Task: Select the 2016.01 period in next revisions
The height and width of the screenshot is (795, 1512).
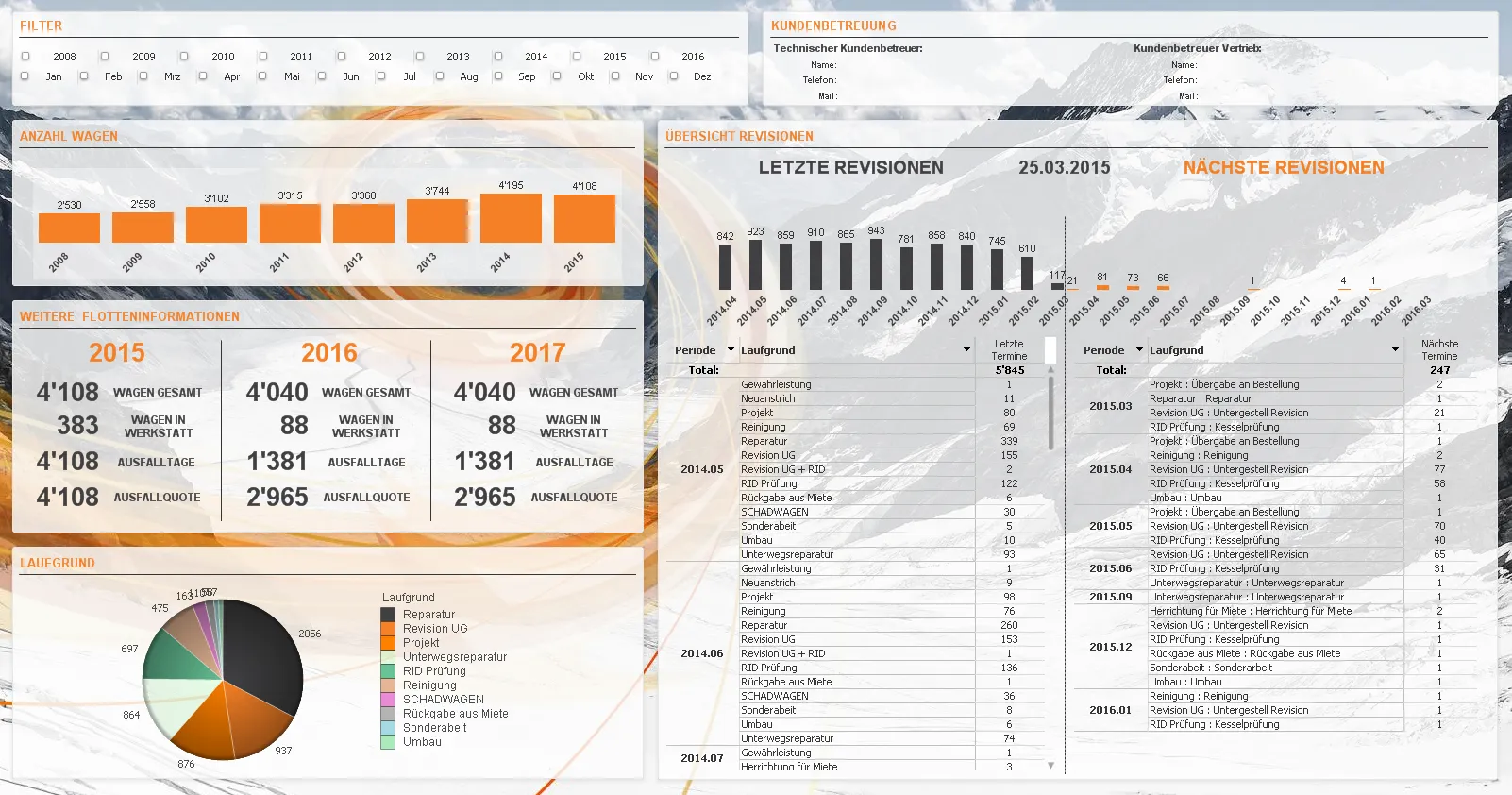Action: [1111, 710]
